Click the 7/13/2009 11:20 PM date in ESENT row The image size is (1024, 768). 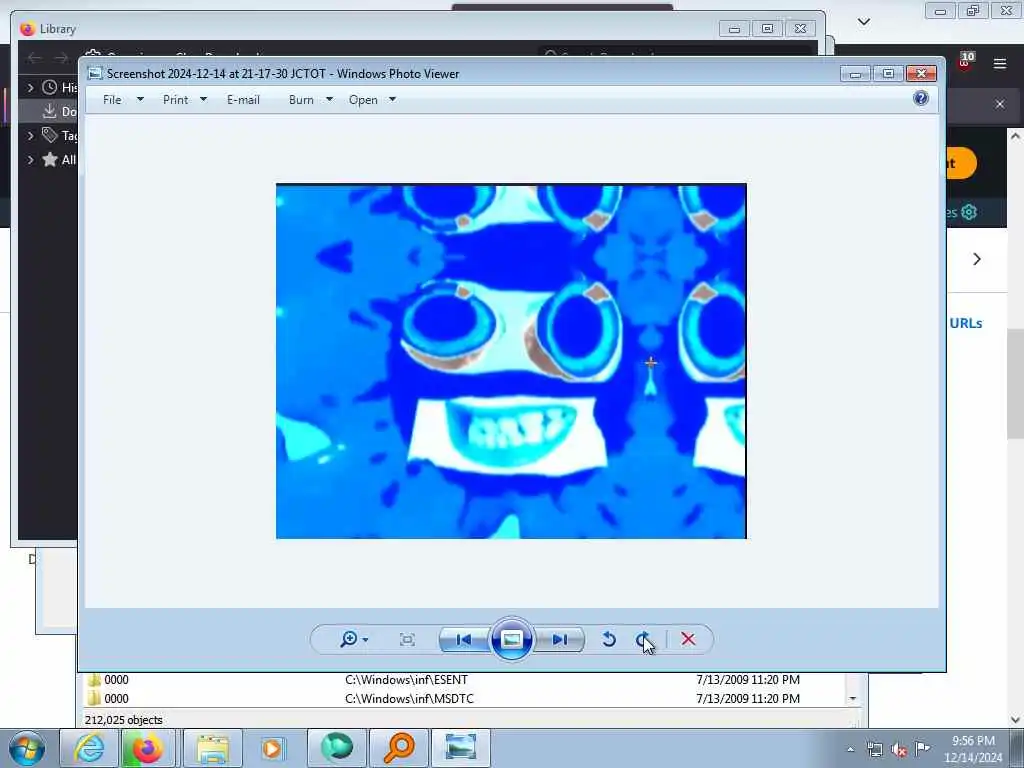click(x=748, y=680)
